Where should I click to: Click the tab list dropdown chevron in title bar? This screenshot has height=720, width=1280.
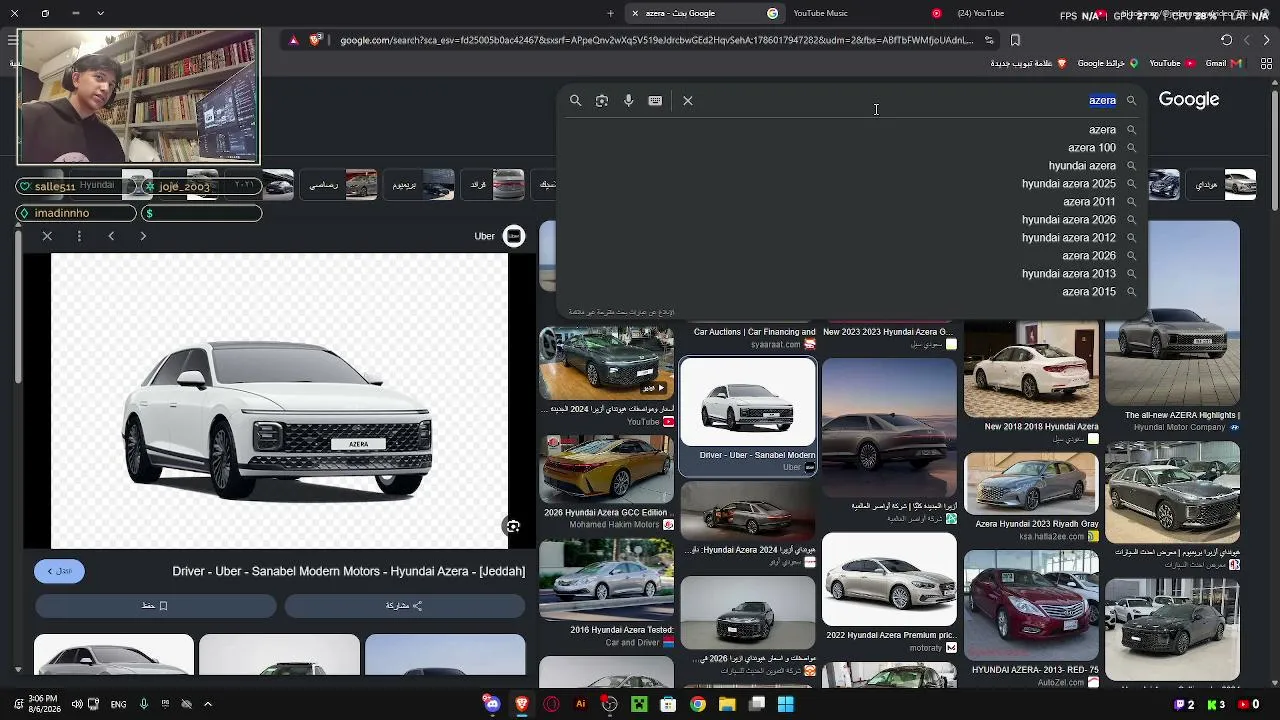[100, 13]
